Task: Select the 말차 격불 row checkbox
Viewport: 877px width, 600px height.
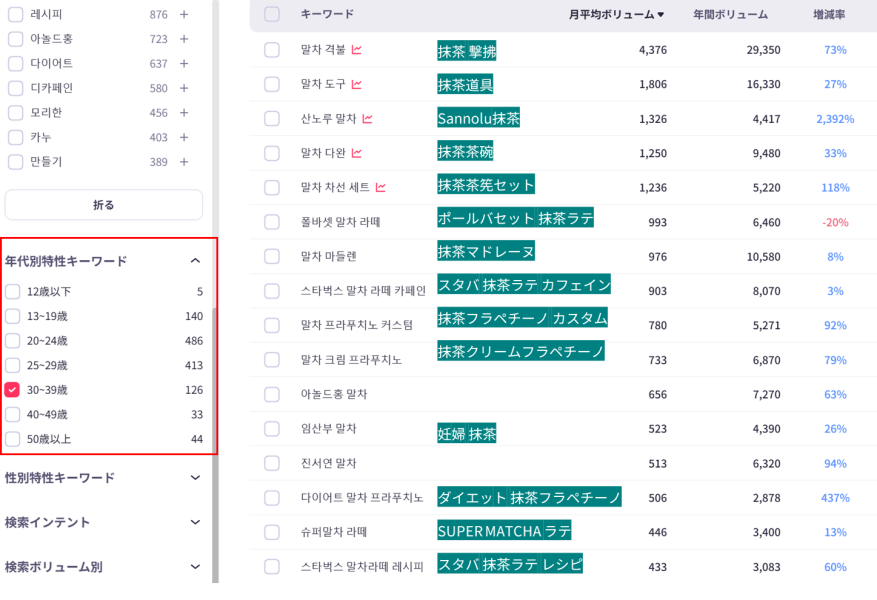Action: point(272,50)
